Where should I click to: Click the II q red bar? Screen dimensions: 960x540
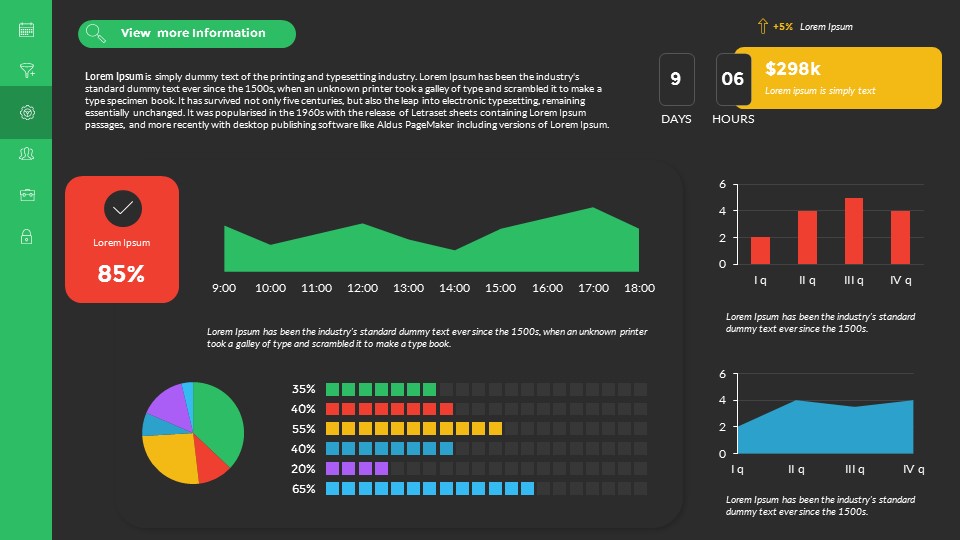[807, 238]
